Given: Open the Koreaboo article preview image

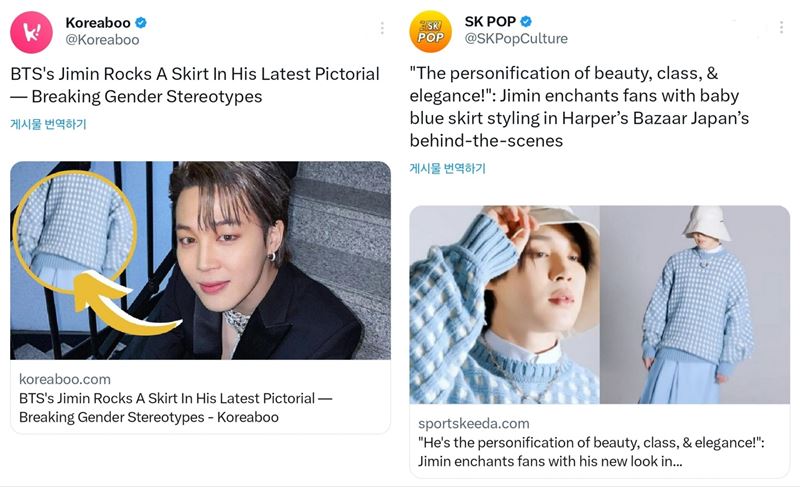Looking at the screenshot, I should click(x=201, y=261).
